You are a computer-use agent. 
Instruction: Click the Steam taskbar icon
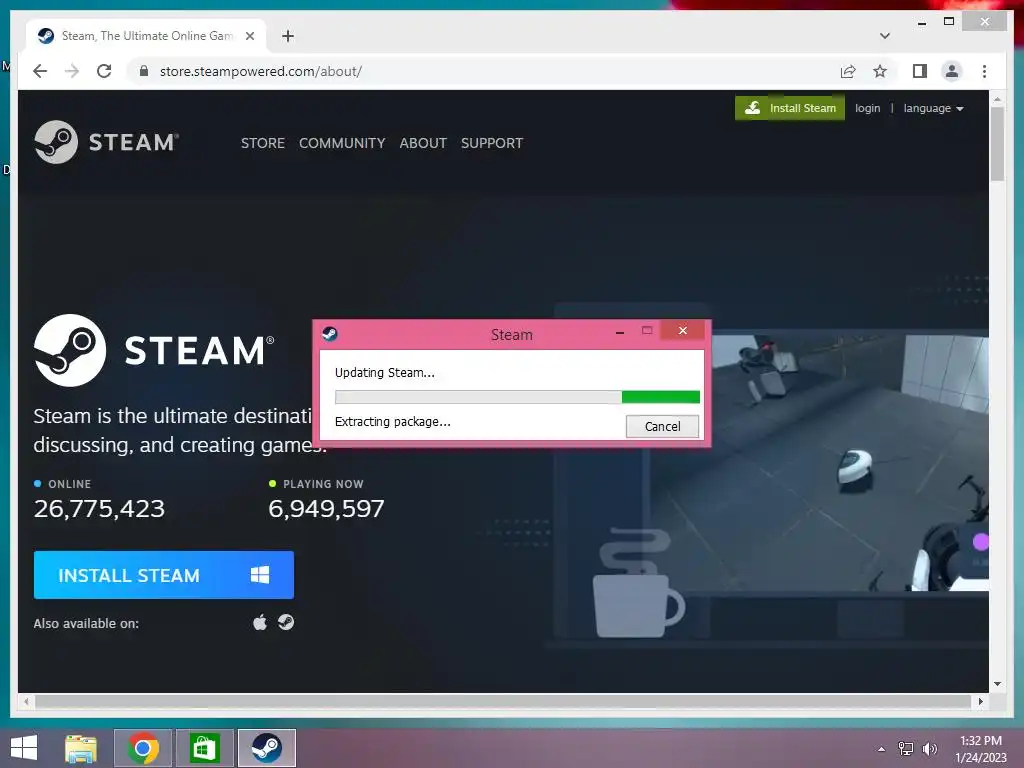click(266, 748)
